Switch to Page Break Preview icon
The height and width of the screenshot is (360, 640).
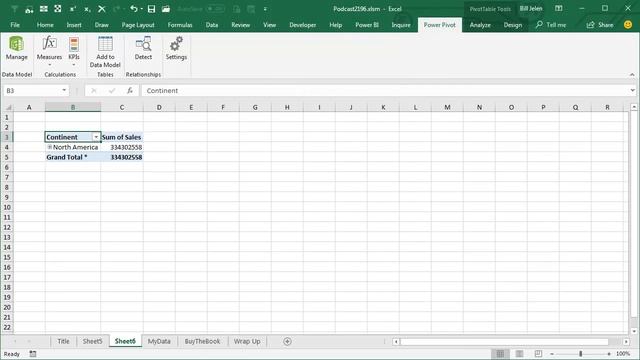[x=538, y=354]
